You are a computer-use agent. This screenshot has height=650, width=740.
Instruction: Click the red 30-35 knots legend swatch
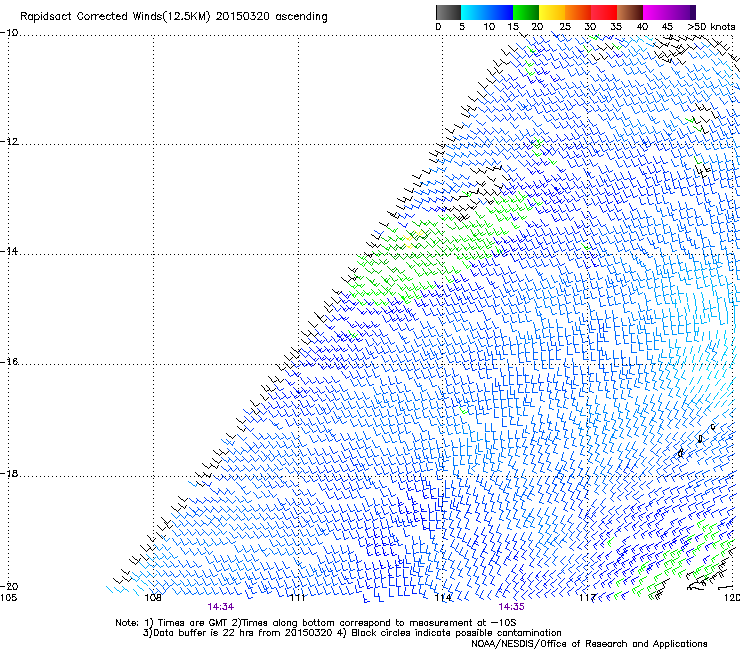pyautogui.click(x=604, y=12)
